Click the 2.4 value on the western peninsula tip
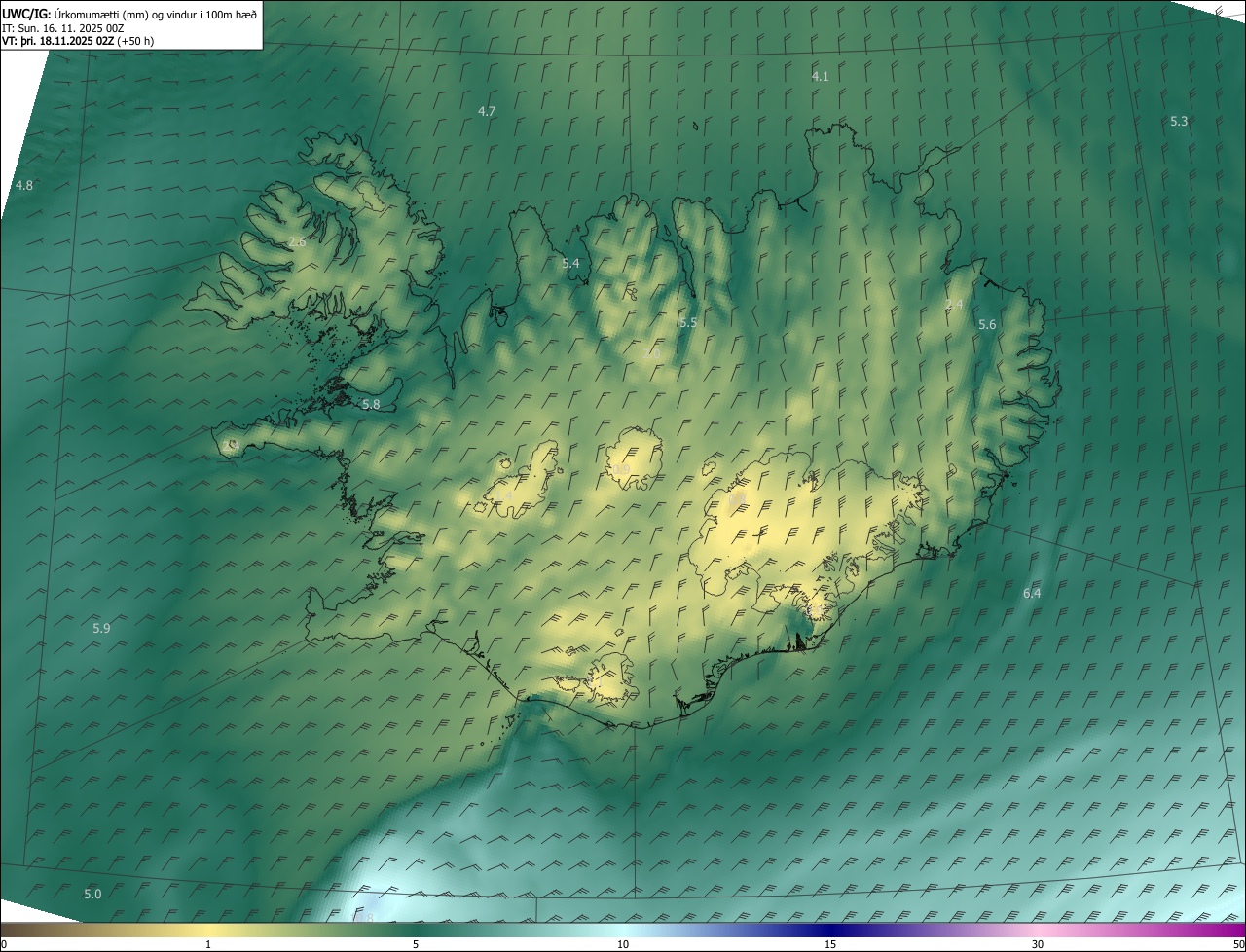The width and height of the screenshot is (1246, 952). click(231, 445)
